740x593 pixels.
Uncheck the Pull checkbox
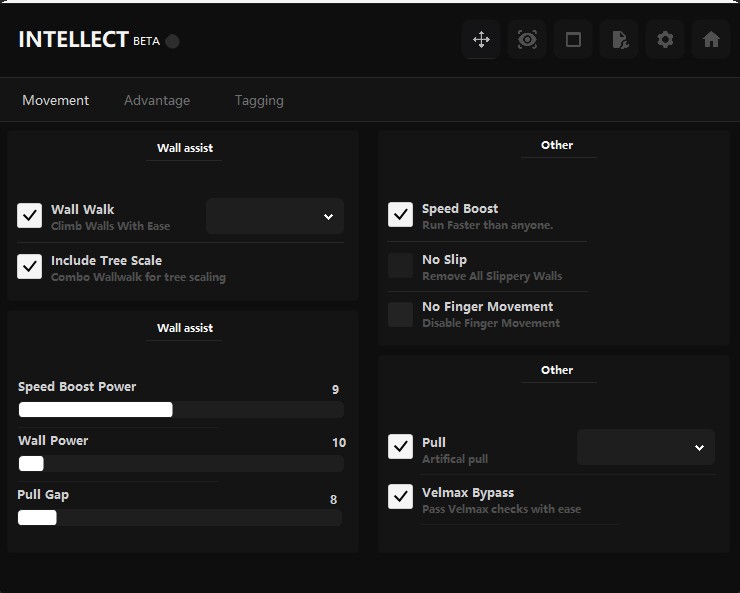pyautogui.click(x=400, y=447)
